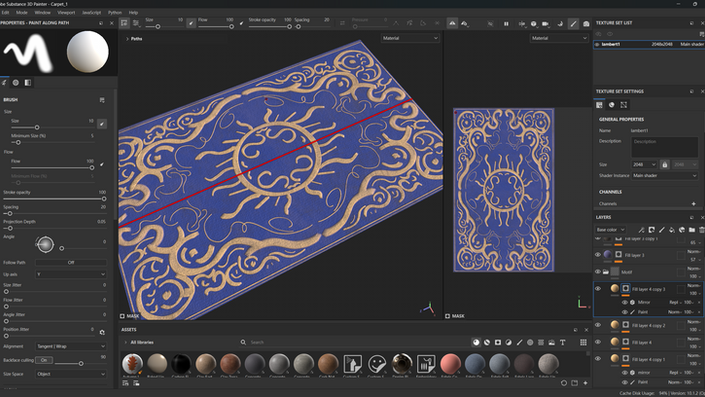Toggle symmetry in the top toolbar

click(x=452, y=23)
